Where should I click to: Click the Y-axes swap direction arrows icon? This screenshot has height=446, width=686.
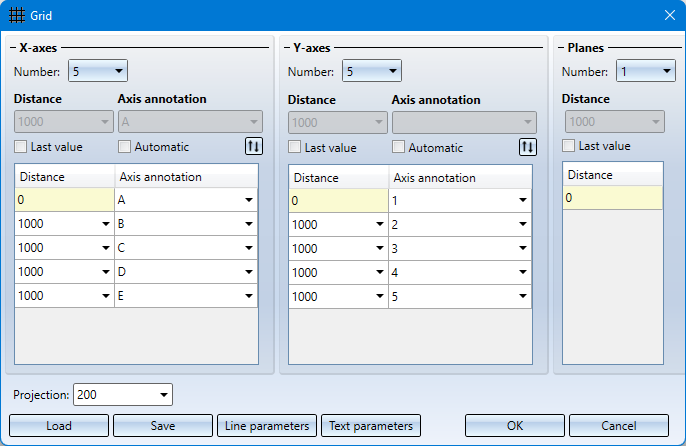pos(528,147)
